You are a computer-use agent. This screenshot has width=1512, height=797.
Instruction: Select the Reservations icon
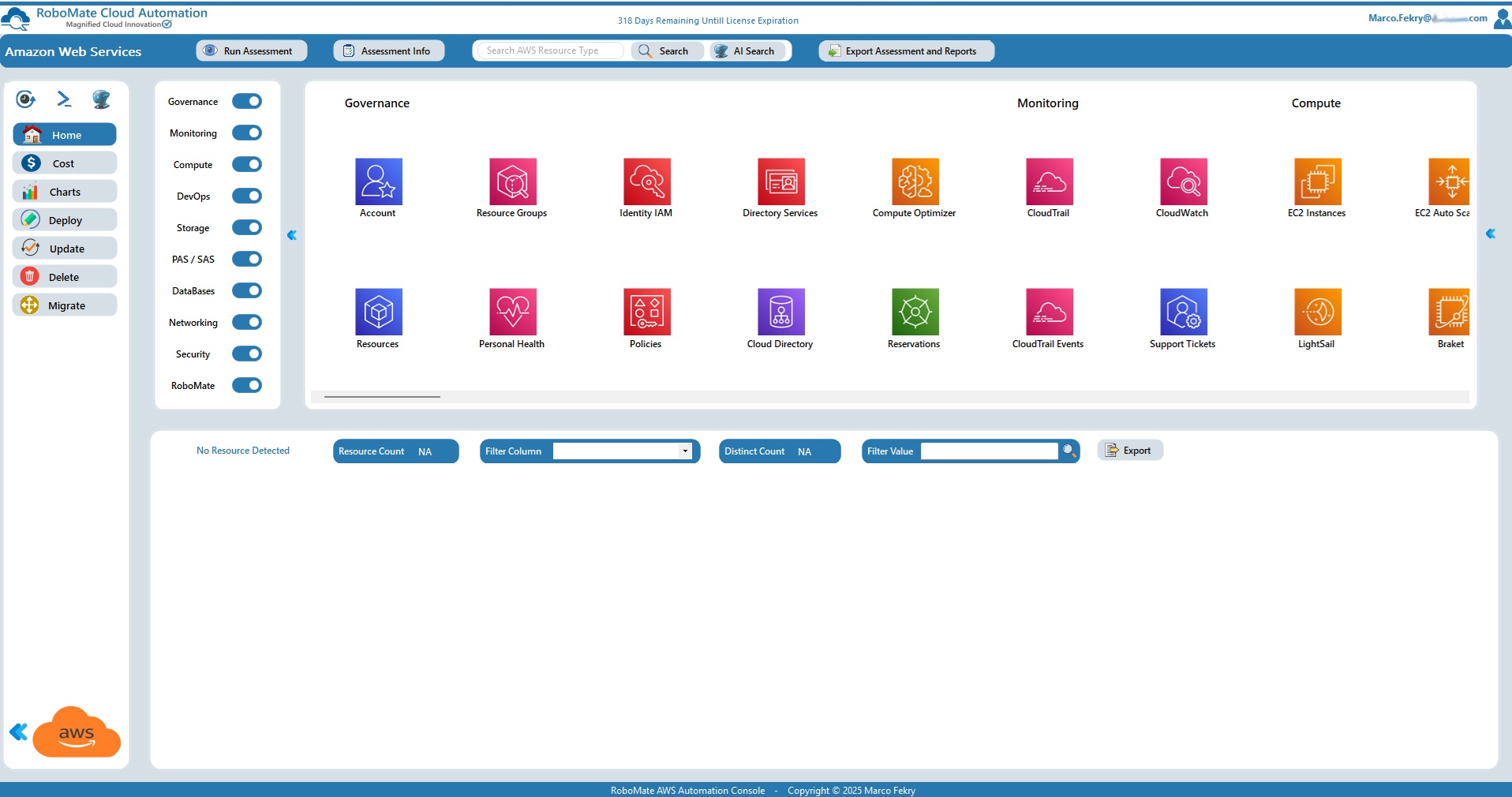(915, 312)
